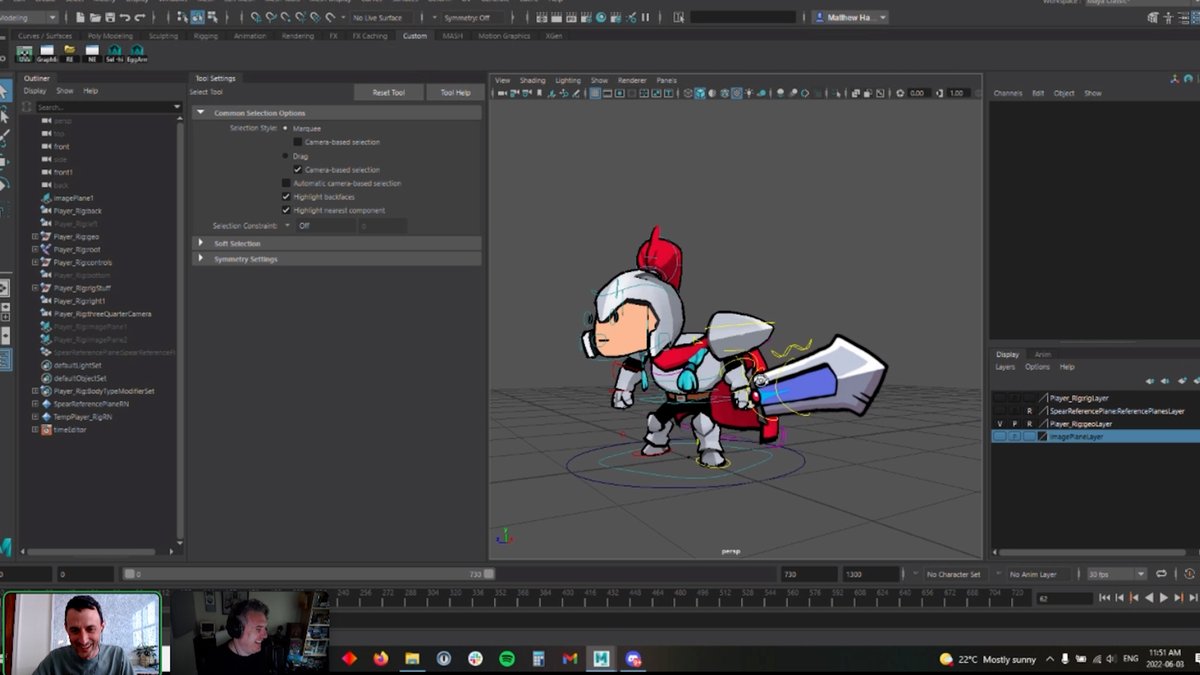1200x675 pixels.
Task: Click the play forward button
Action: (1163, 598)
